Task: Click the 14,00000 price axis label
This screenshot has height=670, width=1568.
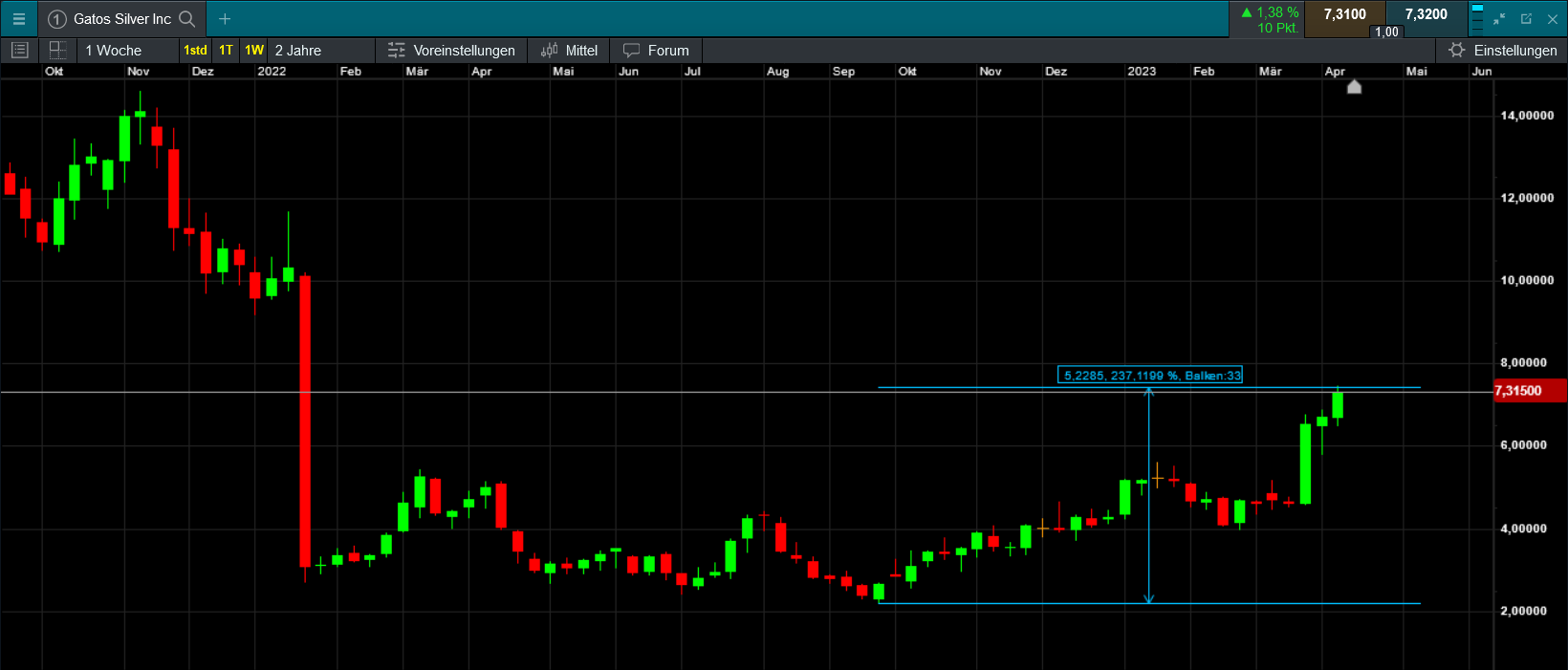Action: [x=1527, y=116]
